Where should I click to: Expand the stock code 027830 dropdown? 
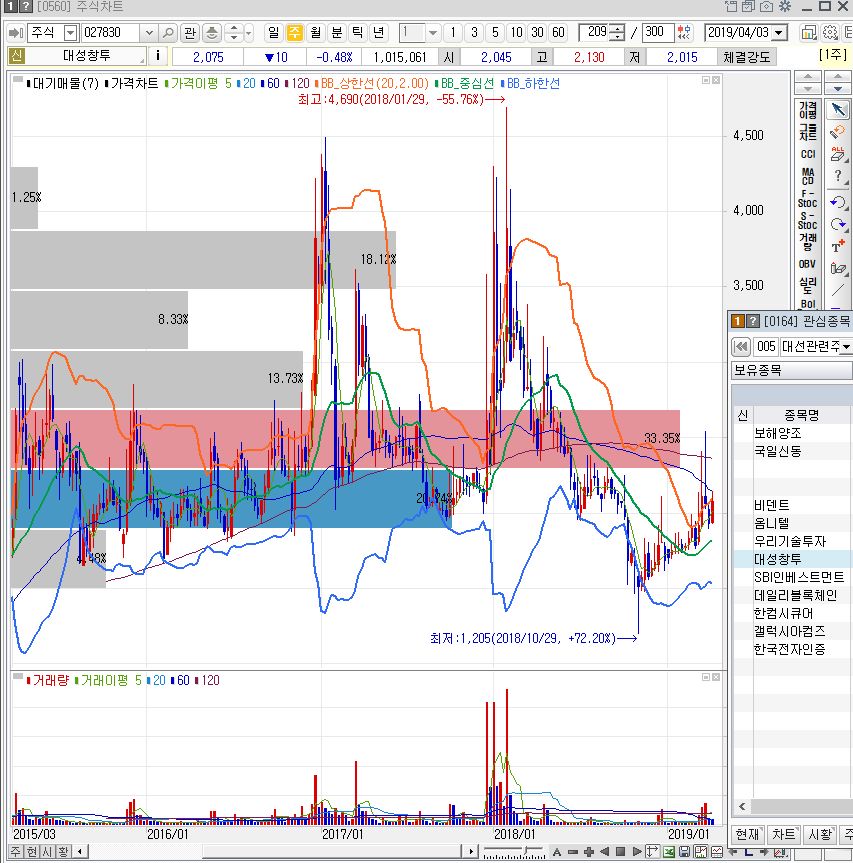pyautogui.click(x=149, y=33)
